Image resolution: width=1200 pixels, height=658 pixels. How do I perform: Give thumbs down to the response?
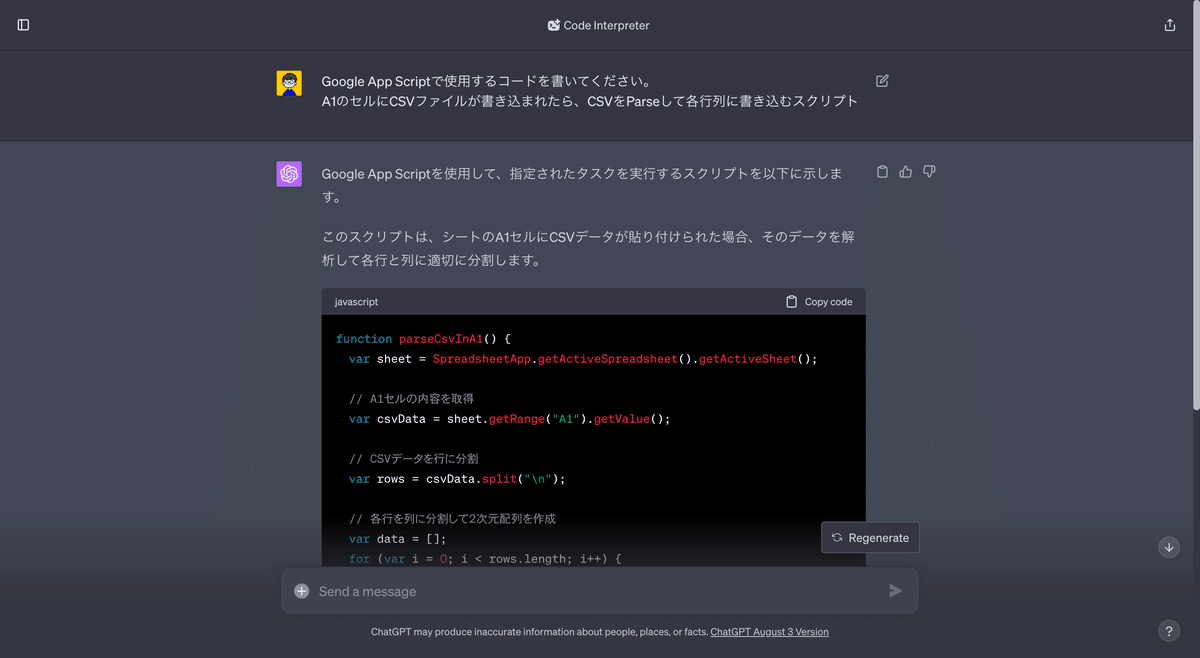[929, 172]
